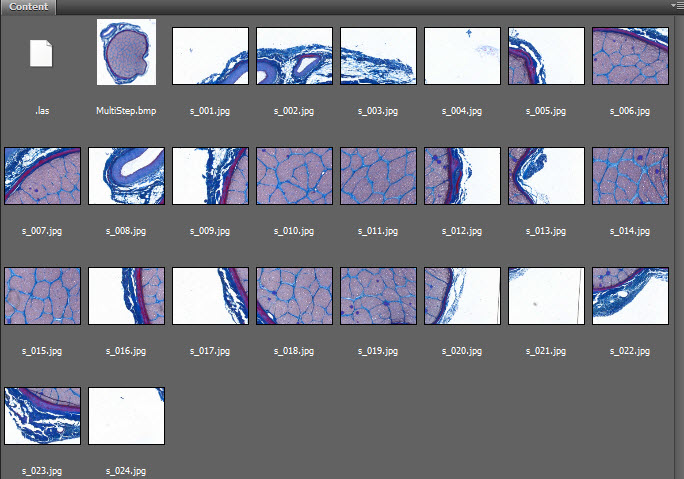This screenshot has width=684, height=479.
Task: Select the s_023.jpg thumbnail
Action: 42,416
